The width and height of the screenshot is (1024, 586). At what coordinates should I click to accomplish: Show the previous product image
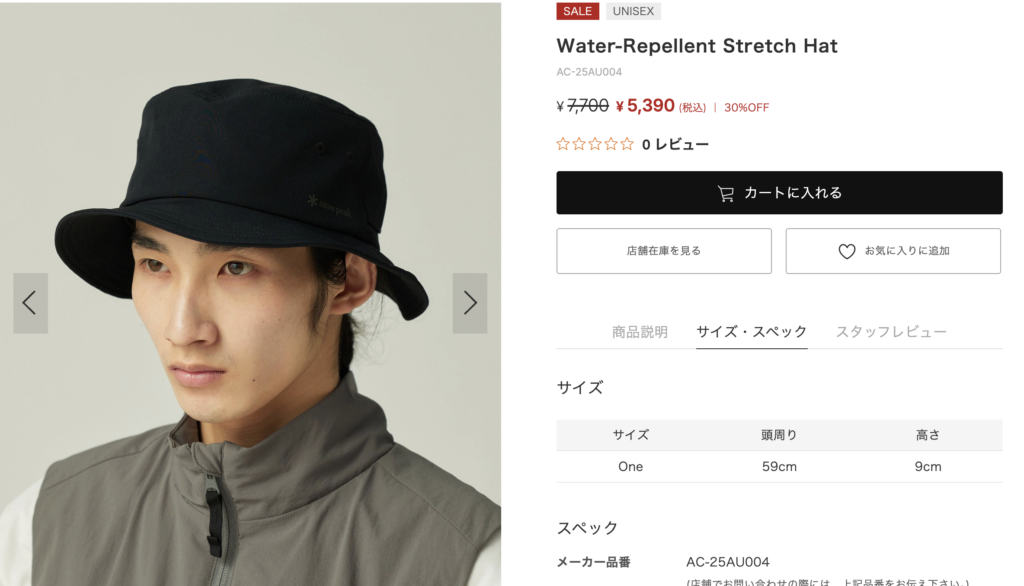30,303
